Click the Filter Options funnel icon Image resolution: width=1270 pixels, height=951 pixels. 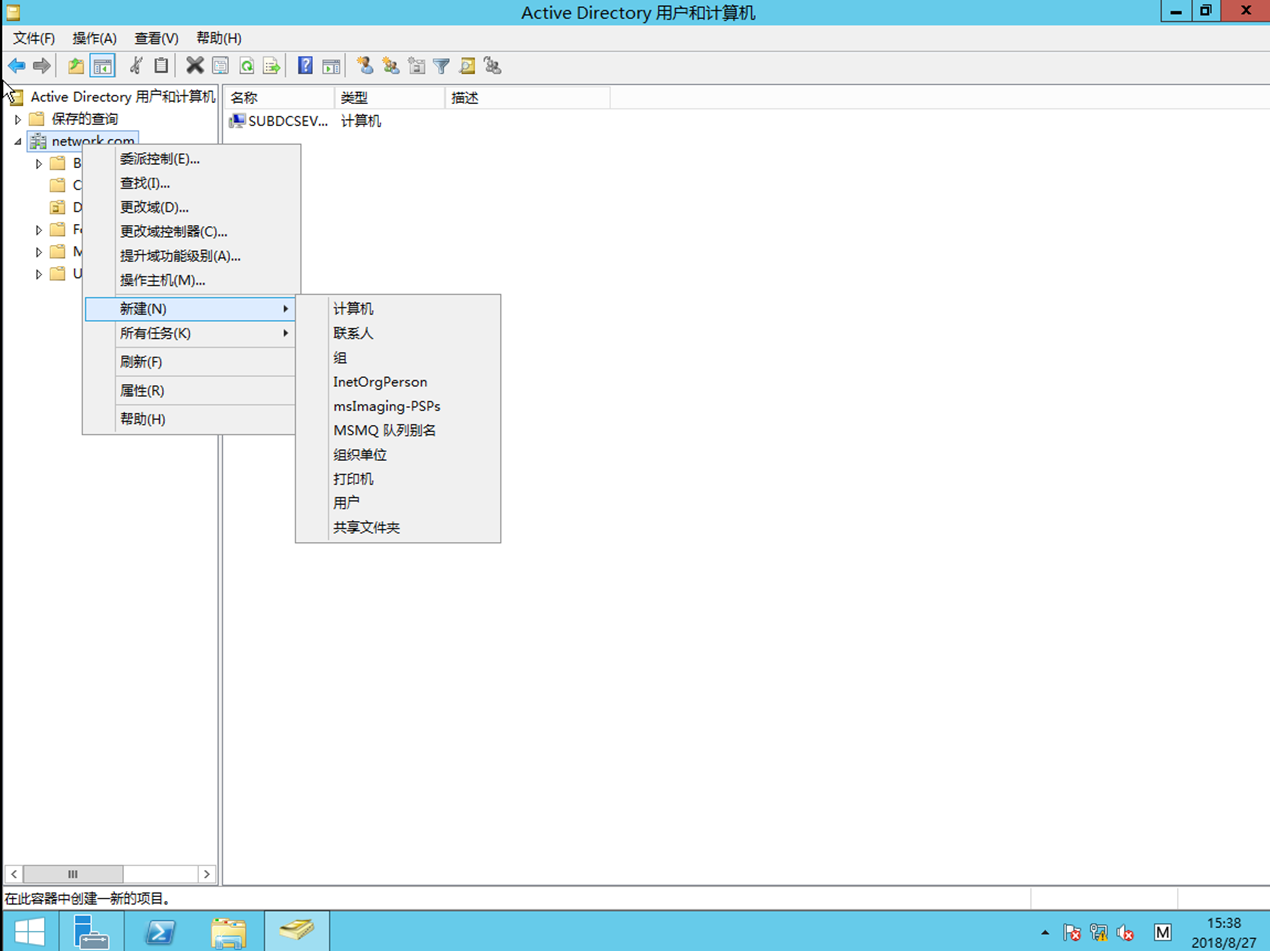pyautogui.click(x=441, y=66)
